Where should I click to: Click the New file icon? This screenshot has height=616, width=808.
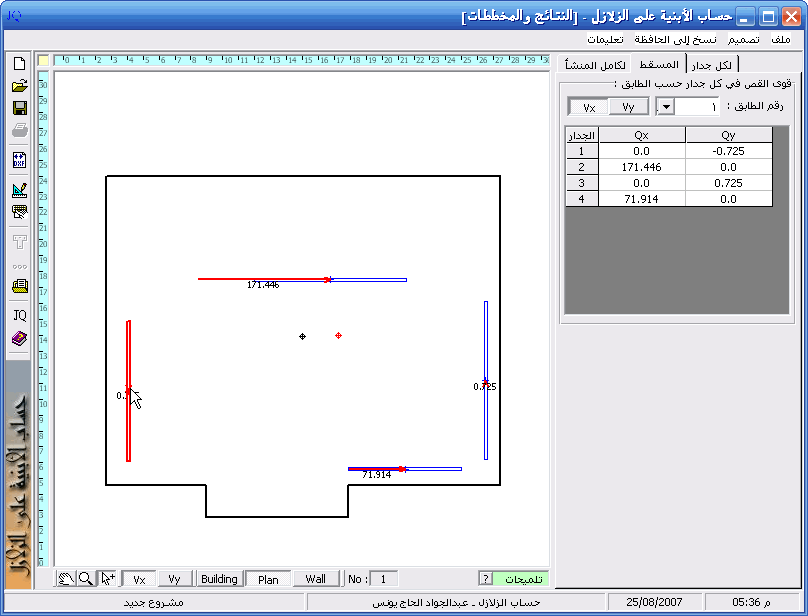click(x=19, y=63)
